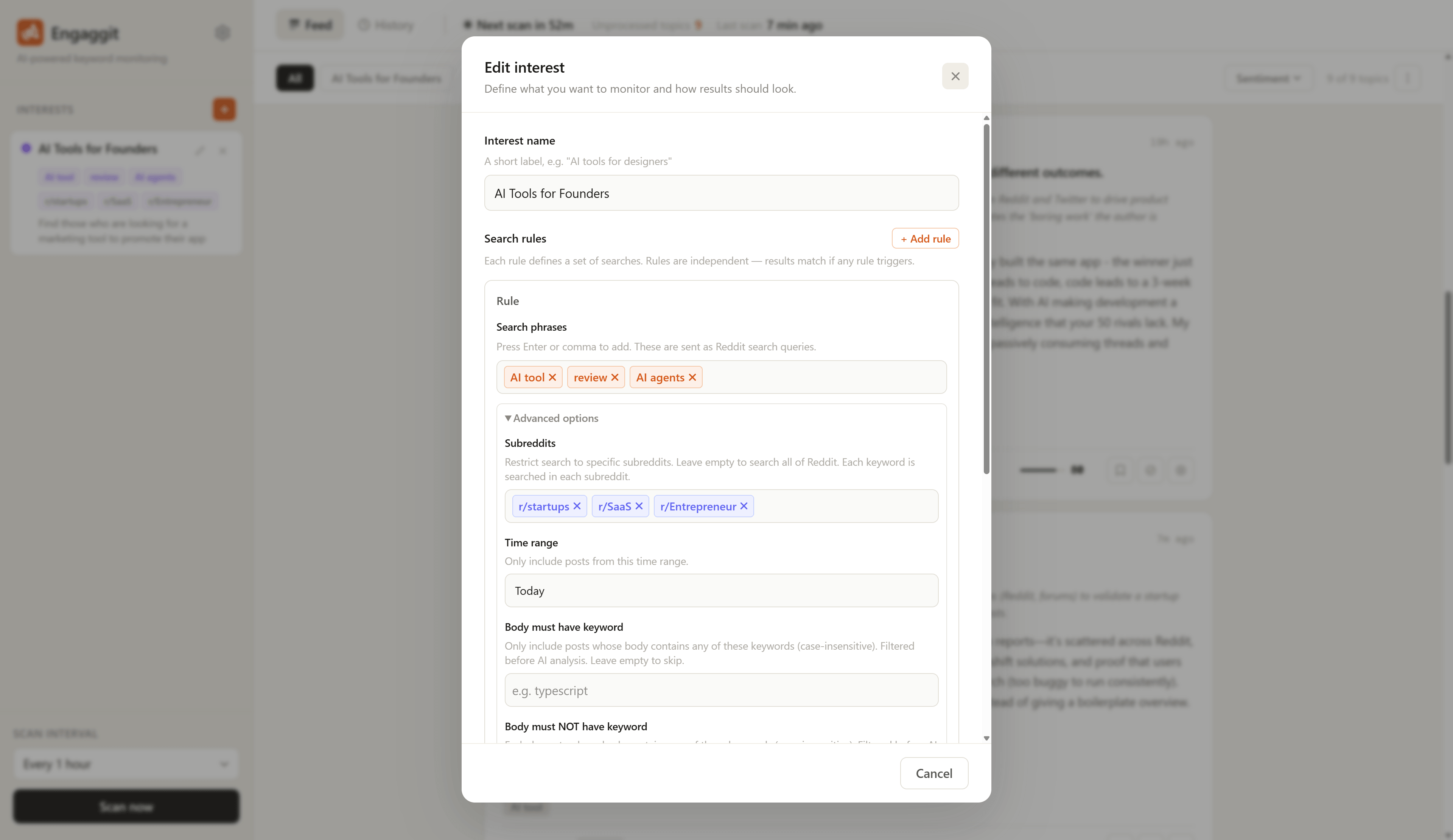Remove the 'AI tool' search phrase

[x=552, y=377]
